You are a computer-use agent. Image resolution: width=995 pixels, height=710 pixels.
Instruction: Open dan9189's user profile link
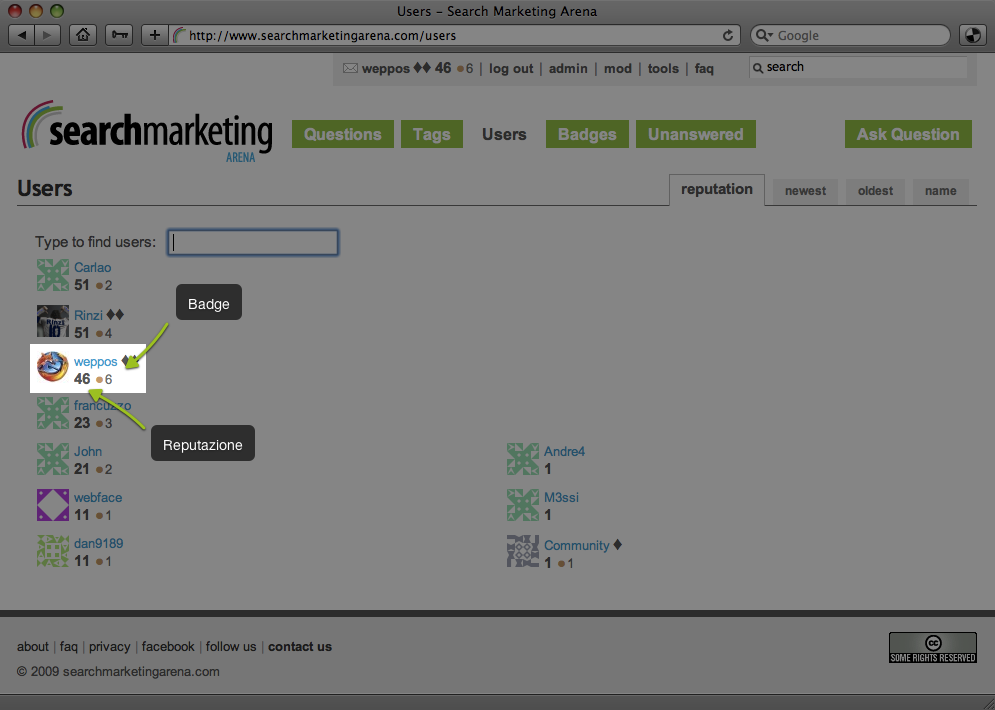(x=98, y=544)
